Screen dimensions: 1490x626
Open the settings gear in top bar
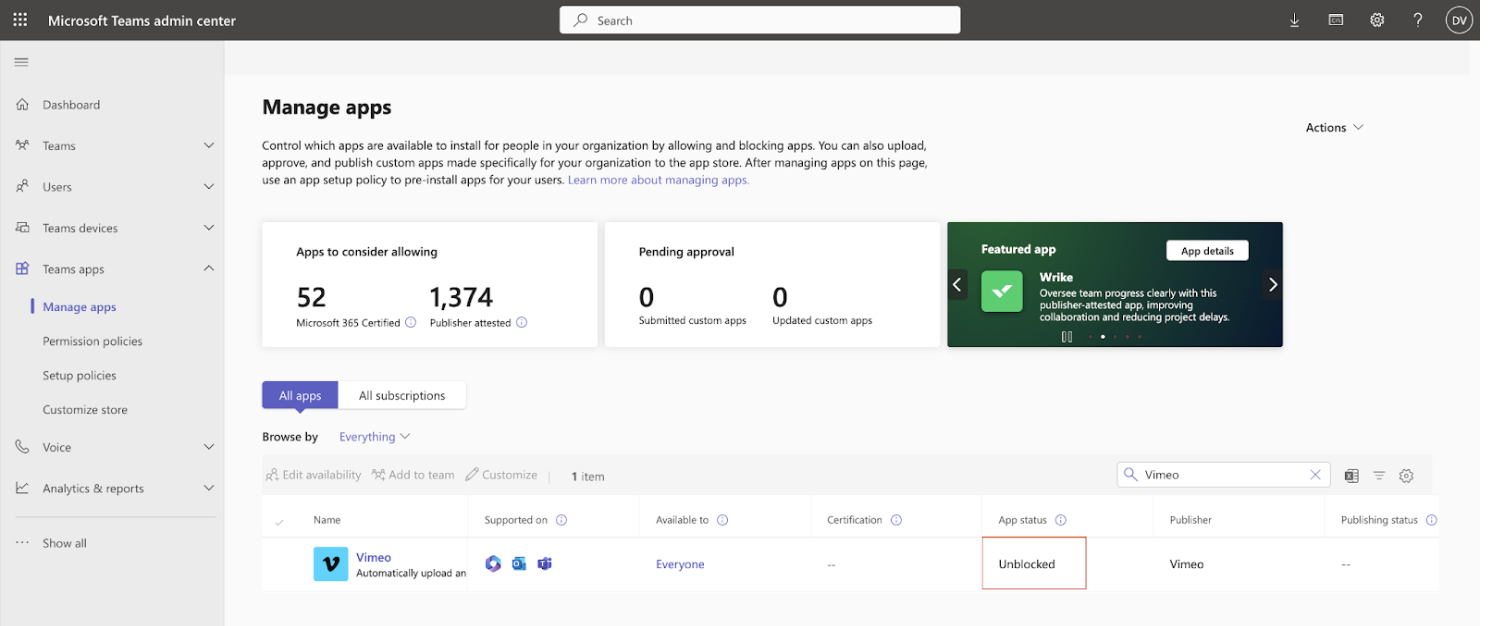[1377, 20]
